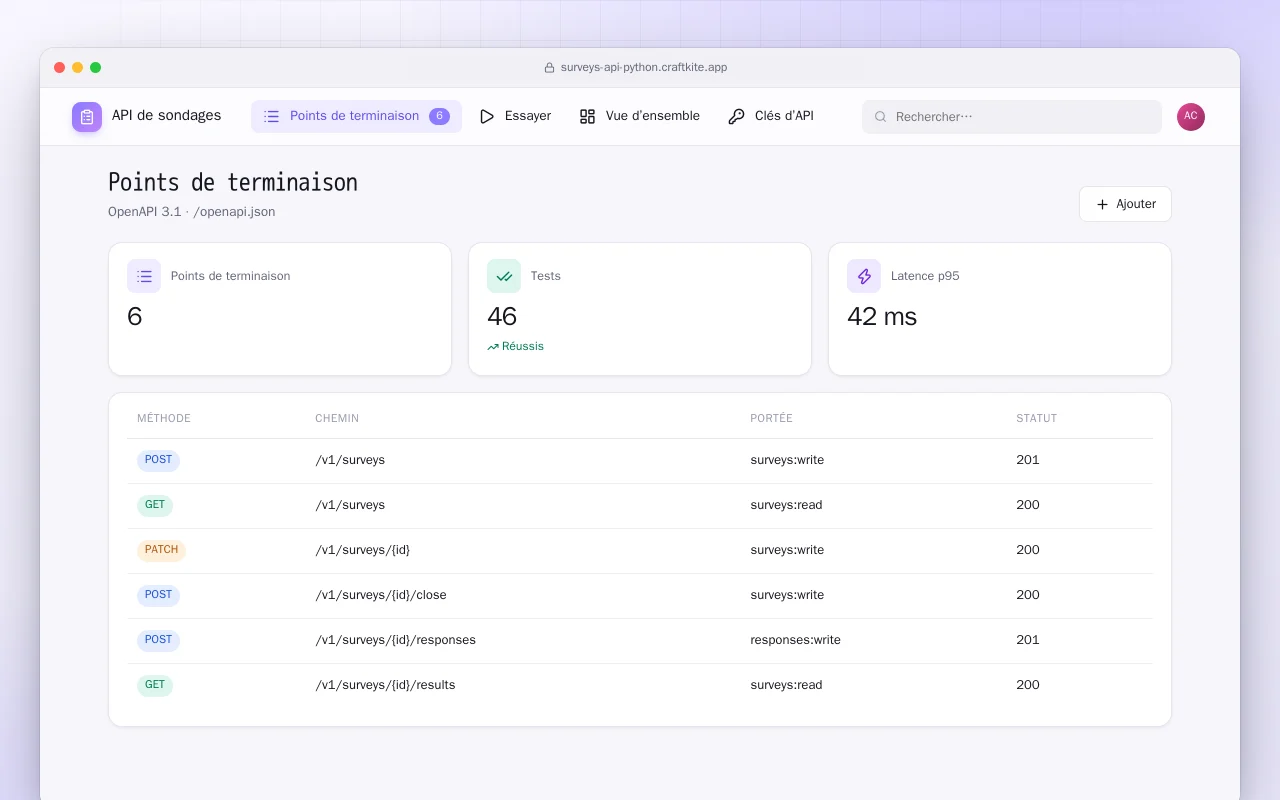Click the Points de terminaison page heading
The width and height of the screenshot is (1280, 800).
coord(233,183)
